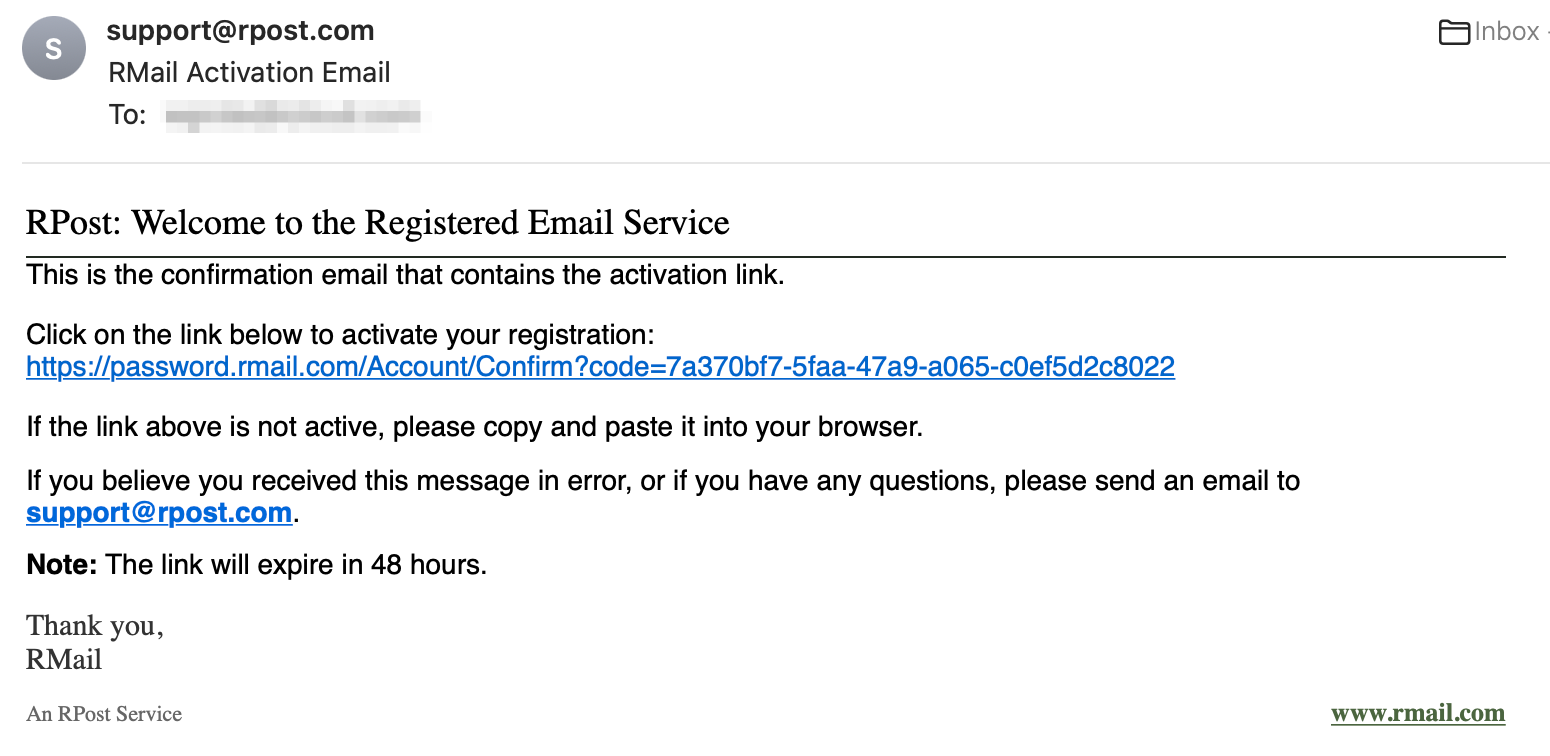Click the "Thank you," closing line

pos(95,626)
